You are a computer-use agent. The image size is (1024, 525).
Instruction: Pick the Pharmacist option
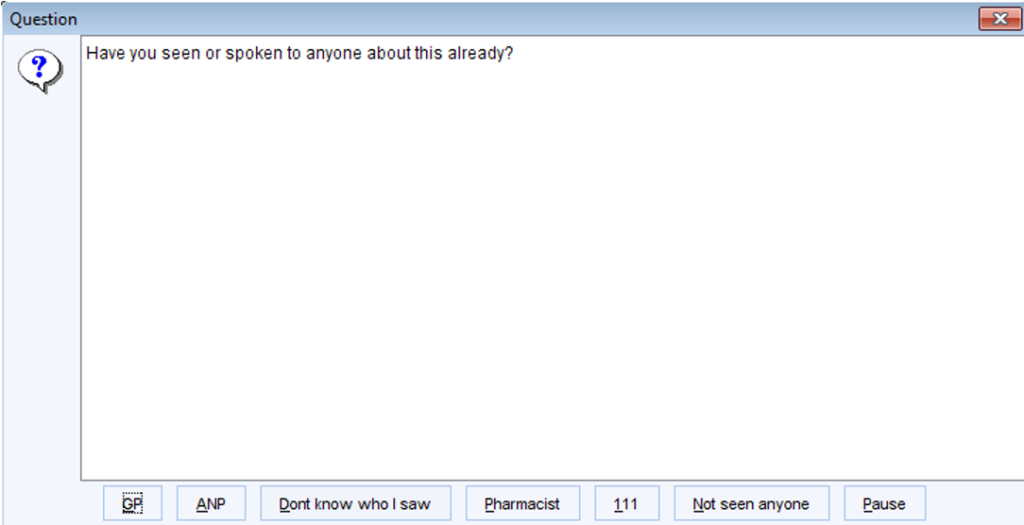pyautogui.click(x=522, y=503)
